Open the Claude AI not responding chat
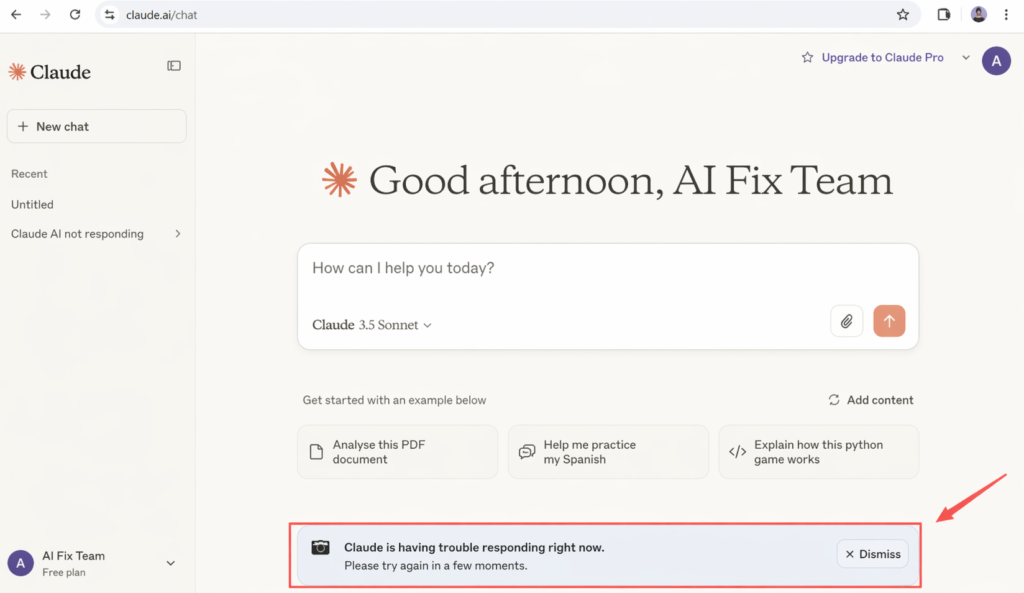This screenshot has height=593, width=1024. [78, 234]
